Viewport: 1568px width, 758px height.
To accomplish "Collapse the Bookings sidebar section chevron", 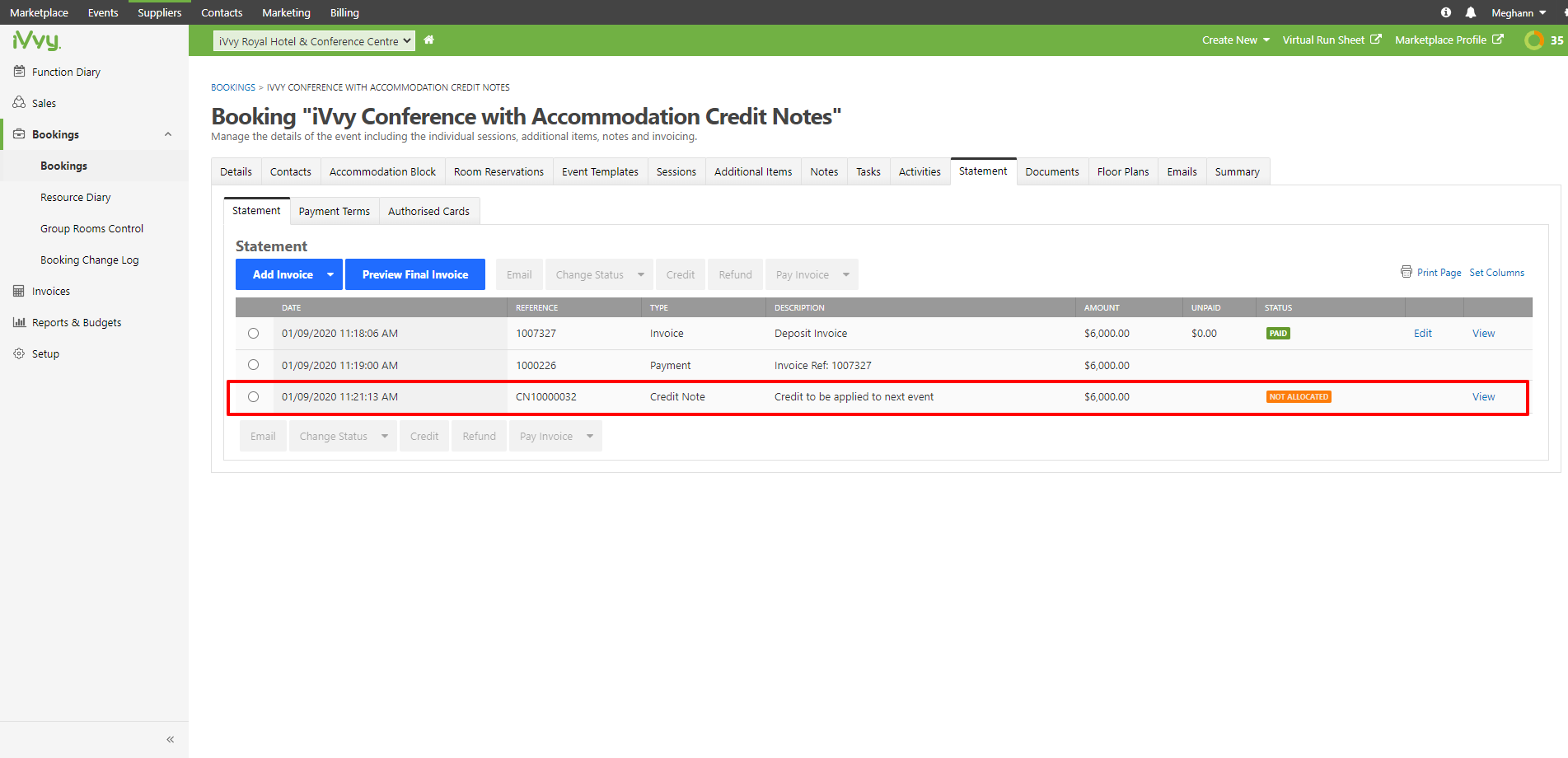I will (x=168, y=134).
